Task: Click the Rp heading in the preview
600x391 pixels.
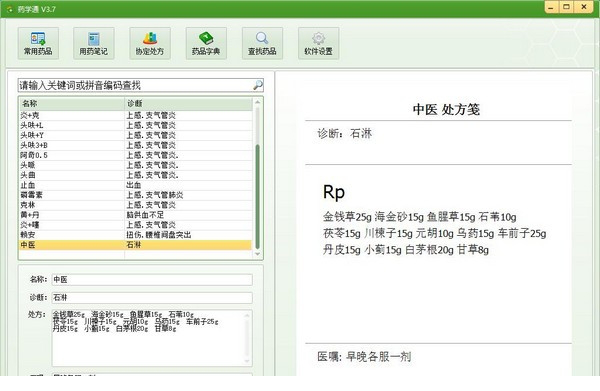Action: pyautogui.click(x=334, y=192)
